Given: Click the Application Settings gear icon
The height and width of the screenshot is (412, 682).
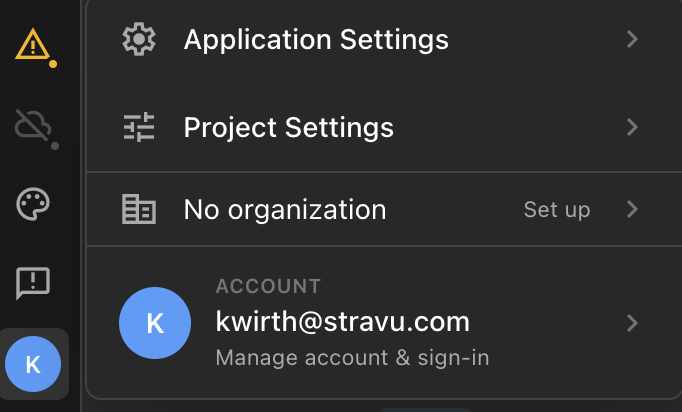Looking at the screenshot, I should (139, 39).
